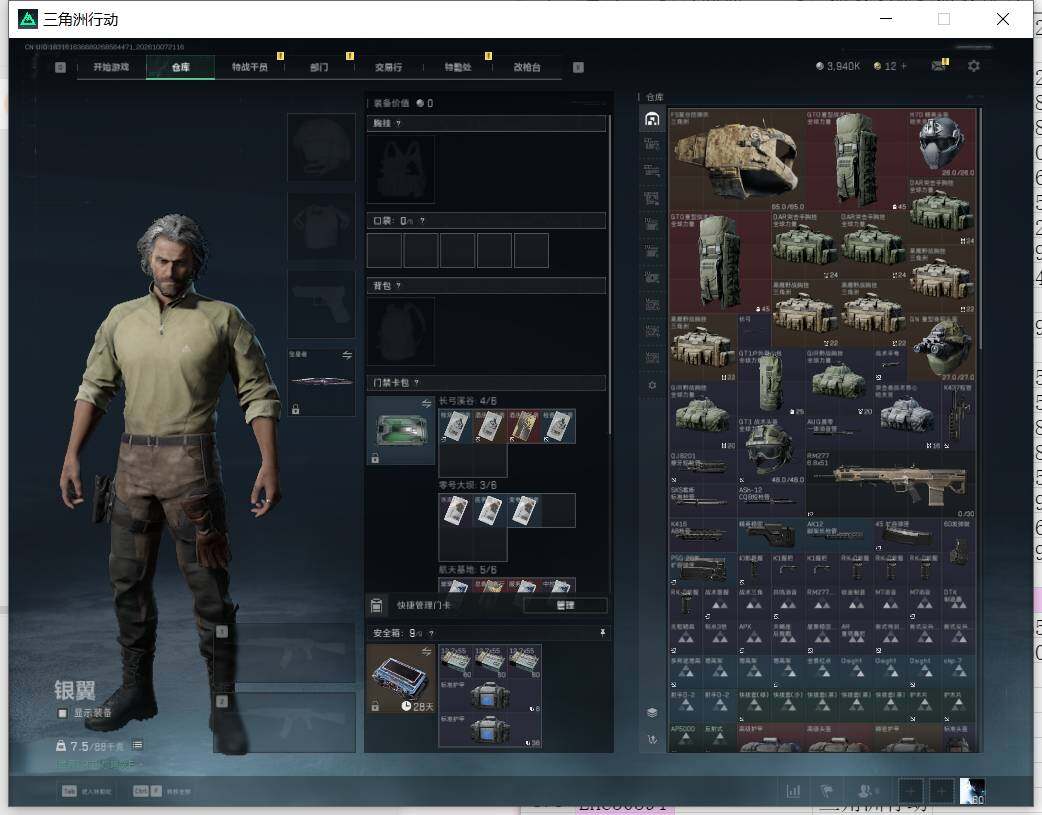
Task: Go to next tab with right nav arrow
Action: click(578, 67)
